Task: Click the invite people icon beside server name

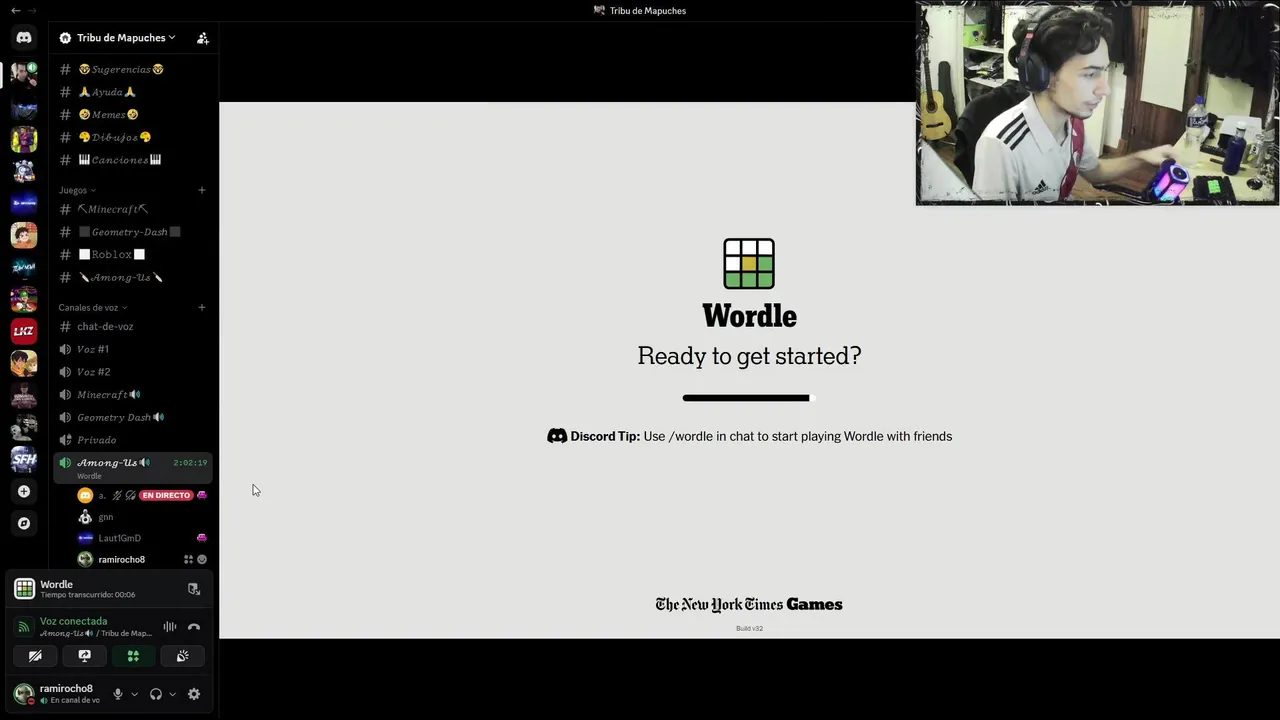Action: point(203,38)
